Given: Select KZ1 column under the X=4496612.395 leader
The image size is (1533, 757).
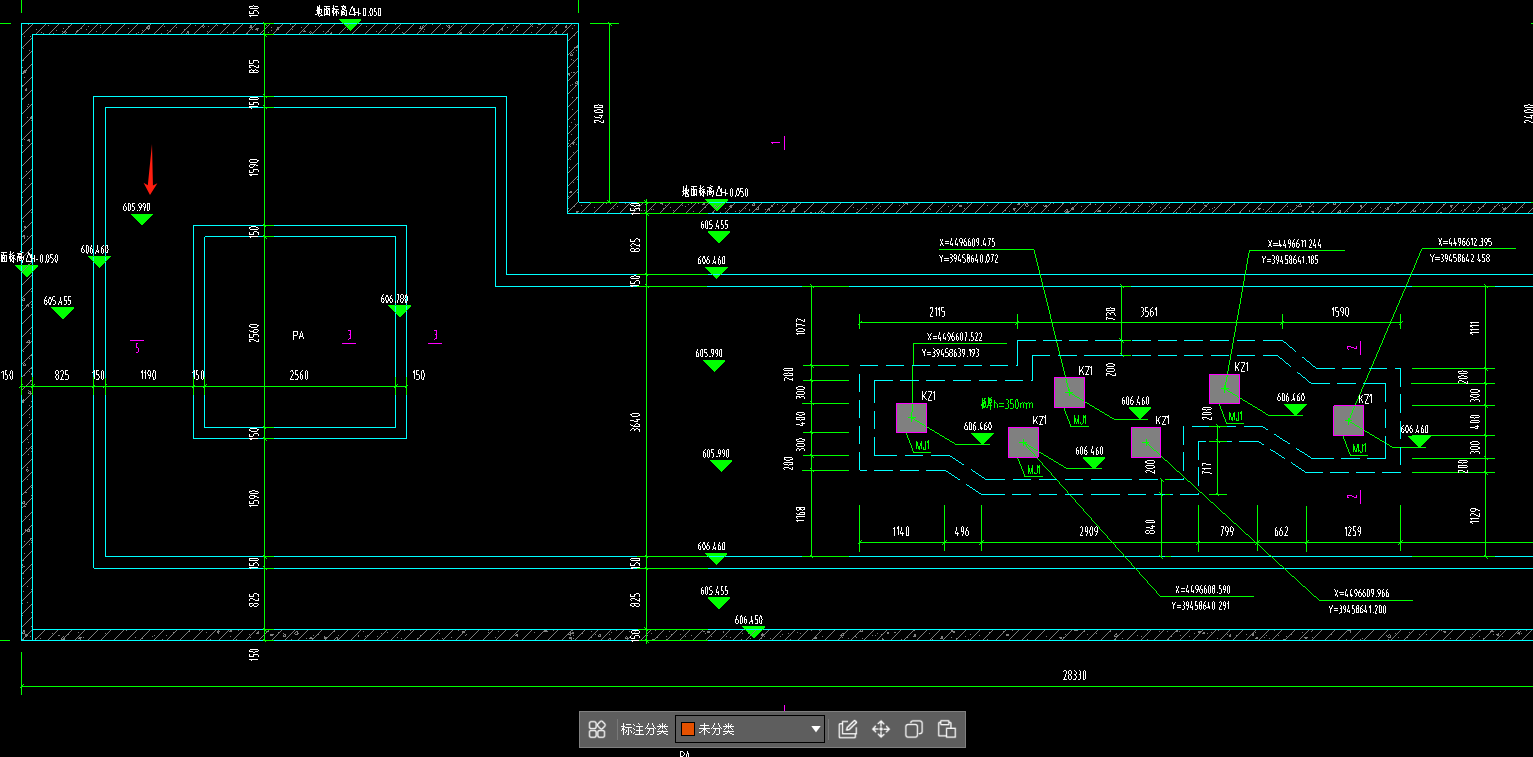Looking at the screenshot, I should 1348,420.
